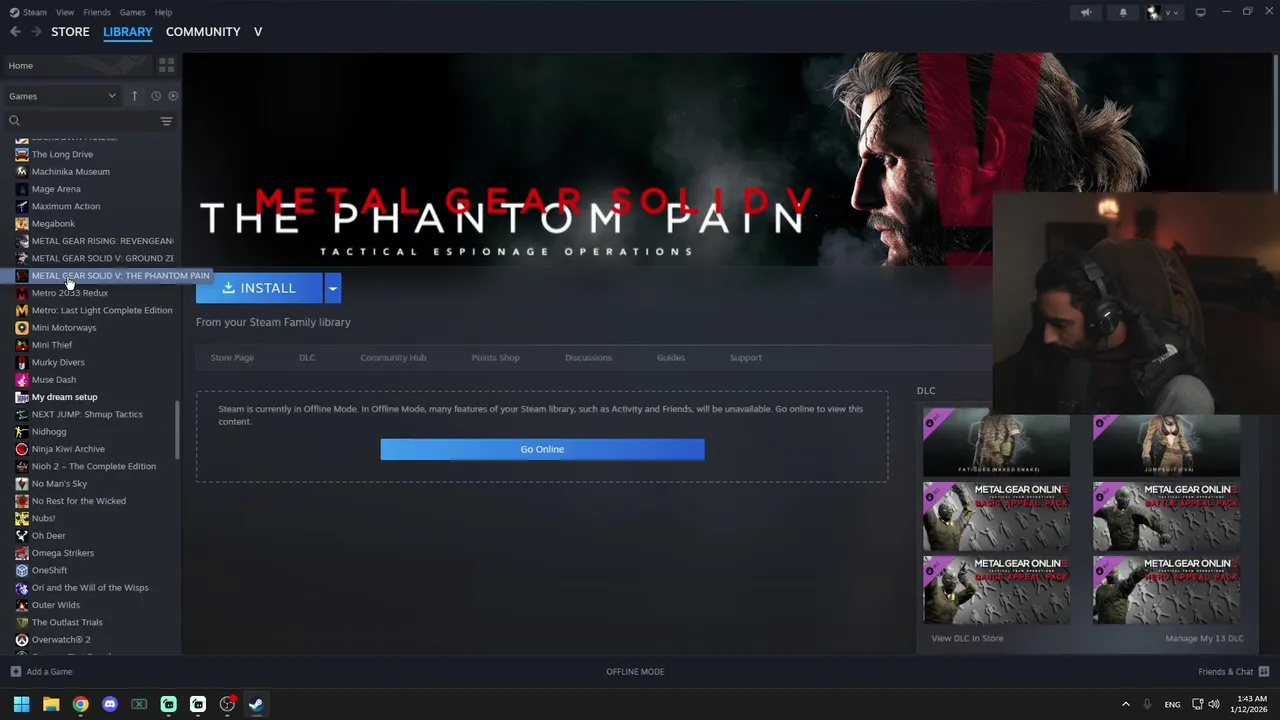This screenshot has width=1280, height=720.
Task: Open Google Chrome from taskbar
Action: (80, 704)
